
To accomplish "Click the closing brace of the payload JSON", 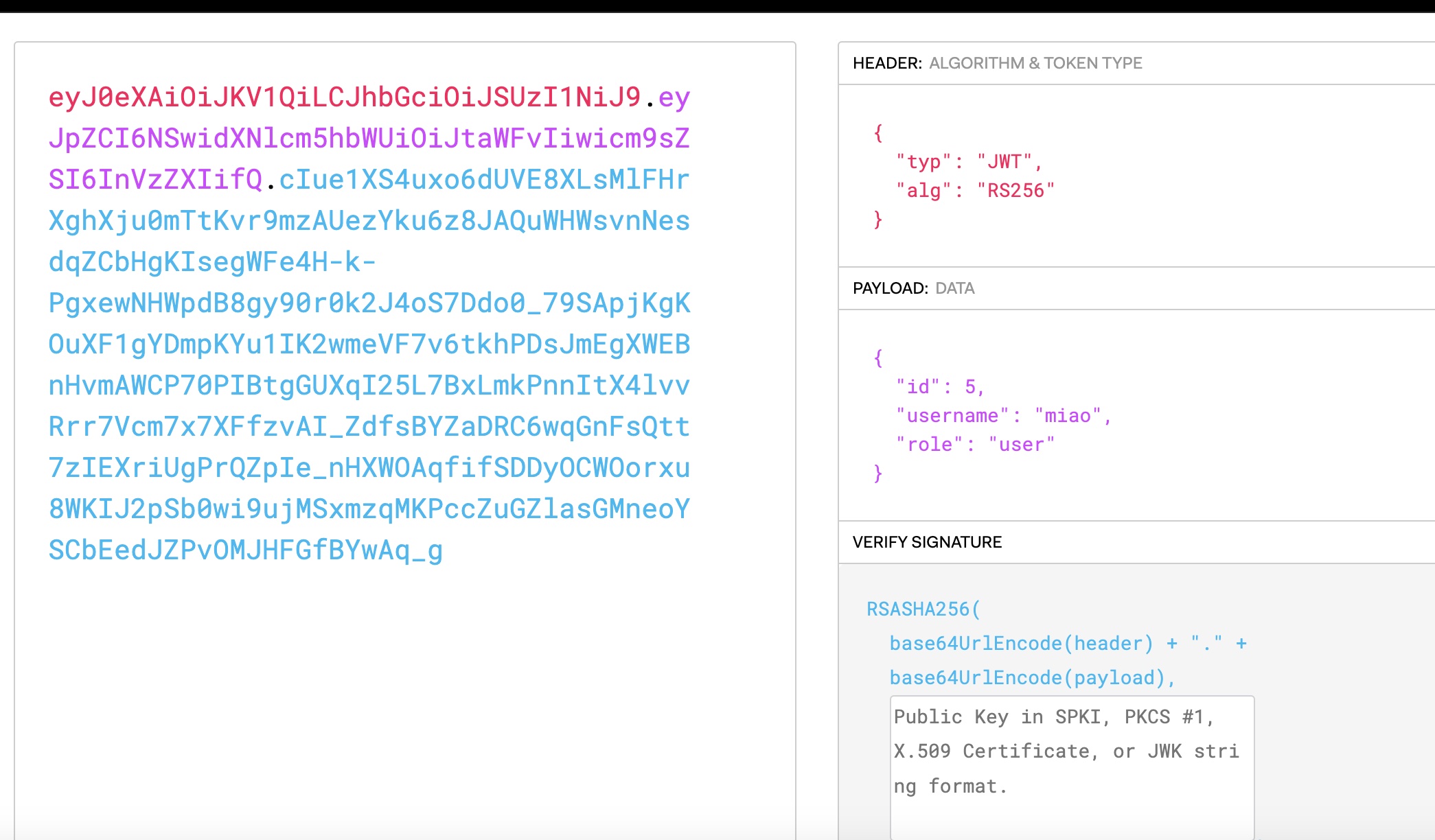I will tap(877, 474).
